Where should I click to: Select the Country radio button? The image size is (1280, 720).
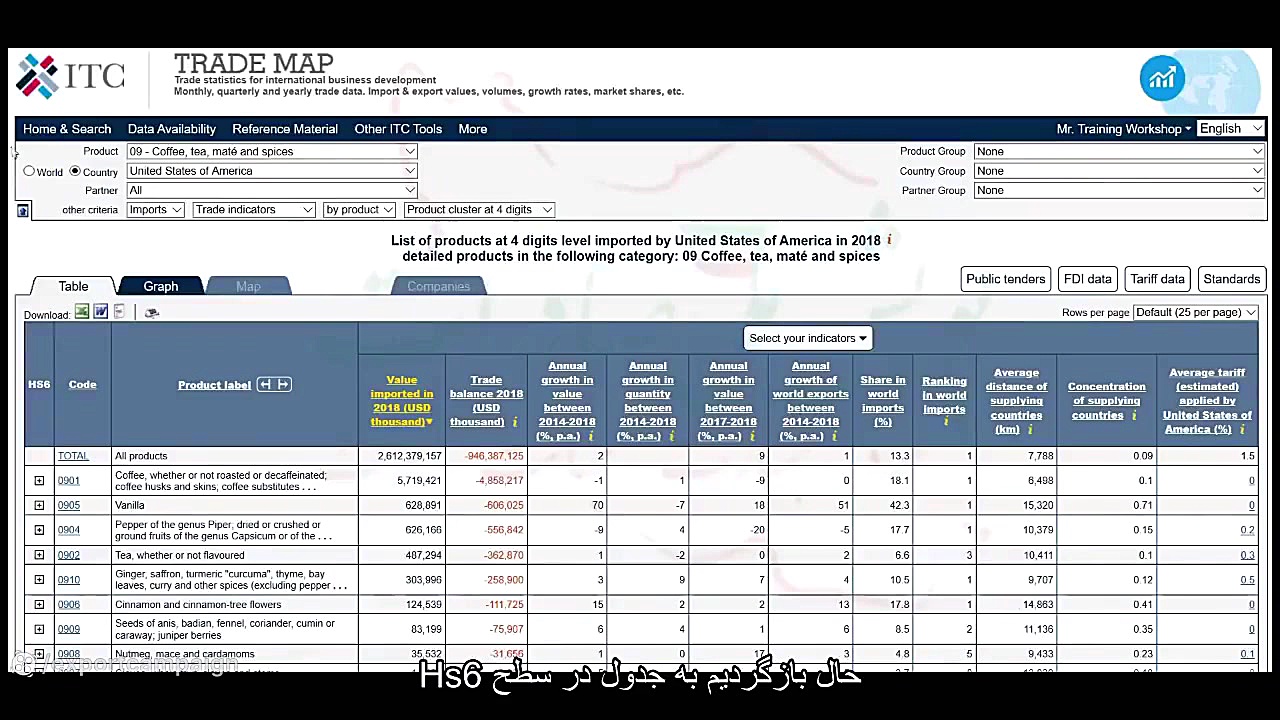75,171
